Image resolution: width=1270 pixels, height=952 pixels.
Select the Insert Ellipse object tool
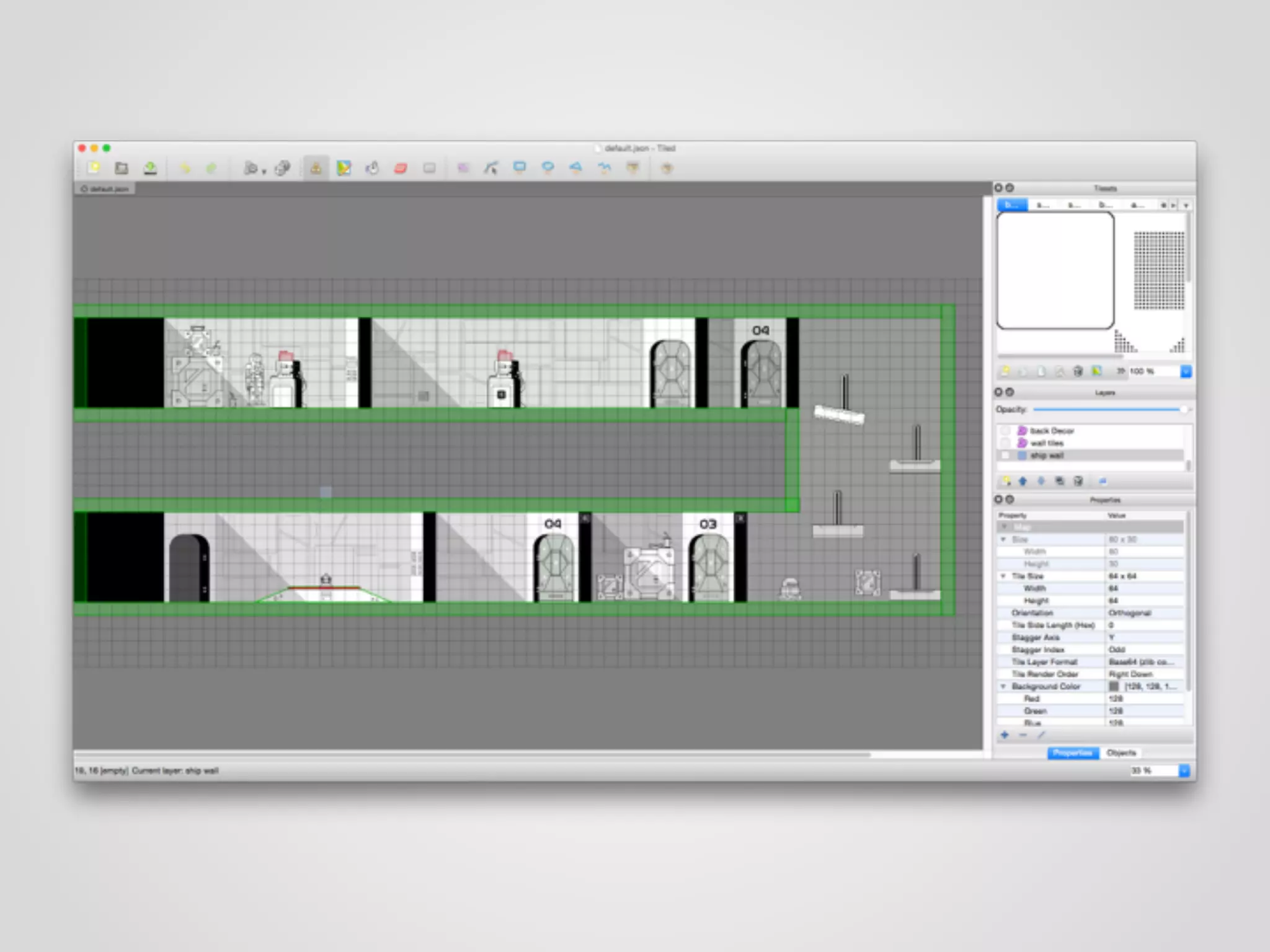(548, 167)
